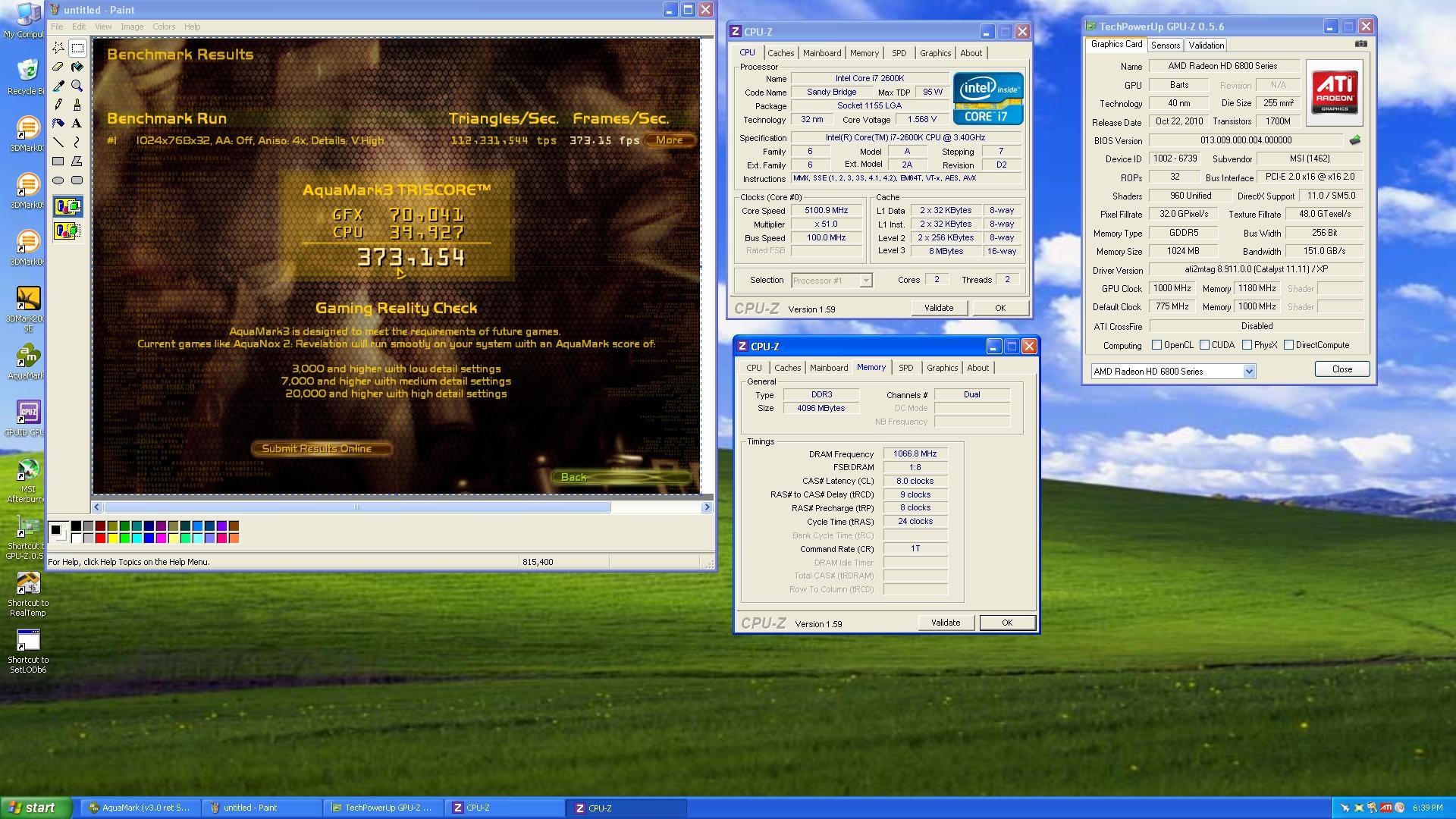Open the AquaMark desktop shortcut
Screen dimensions: 1456x819
tap(27, 362)
